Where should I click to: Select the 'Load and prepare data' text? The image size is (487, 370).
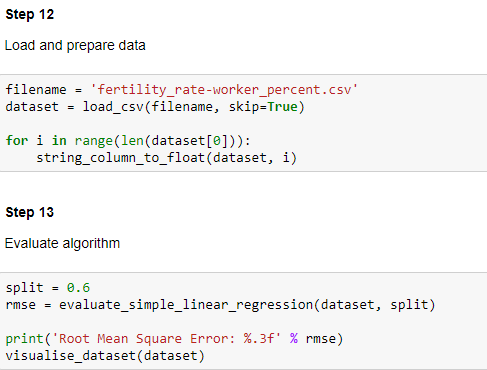coord(75,45)
